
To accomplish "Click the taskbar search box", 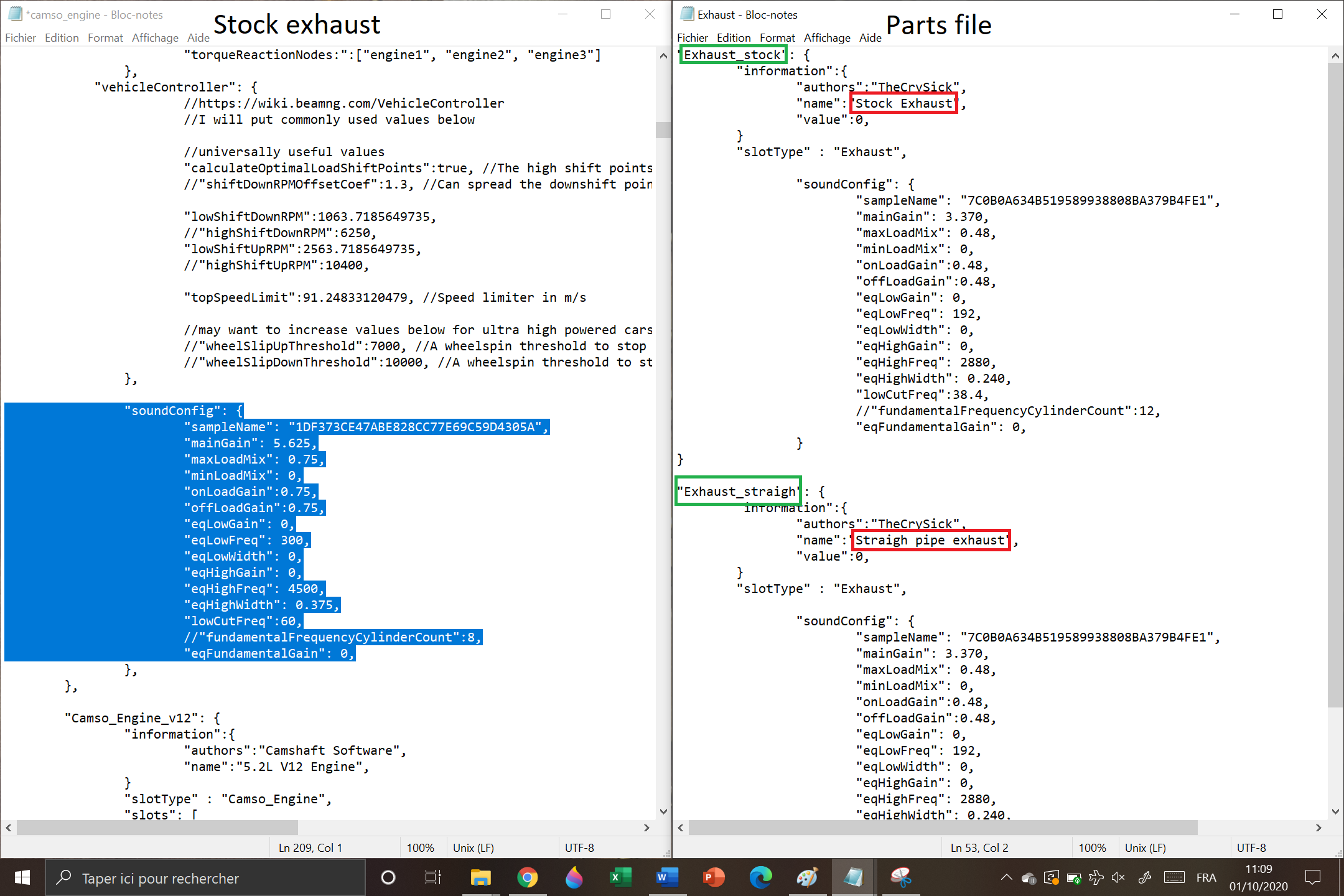I will 205,878.
